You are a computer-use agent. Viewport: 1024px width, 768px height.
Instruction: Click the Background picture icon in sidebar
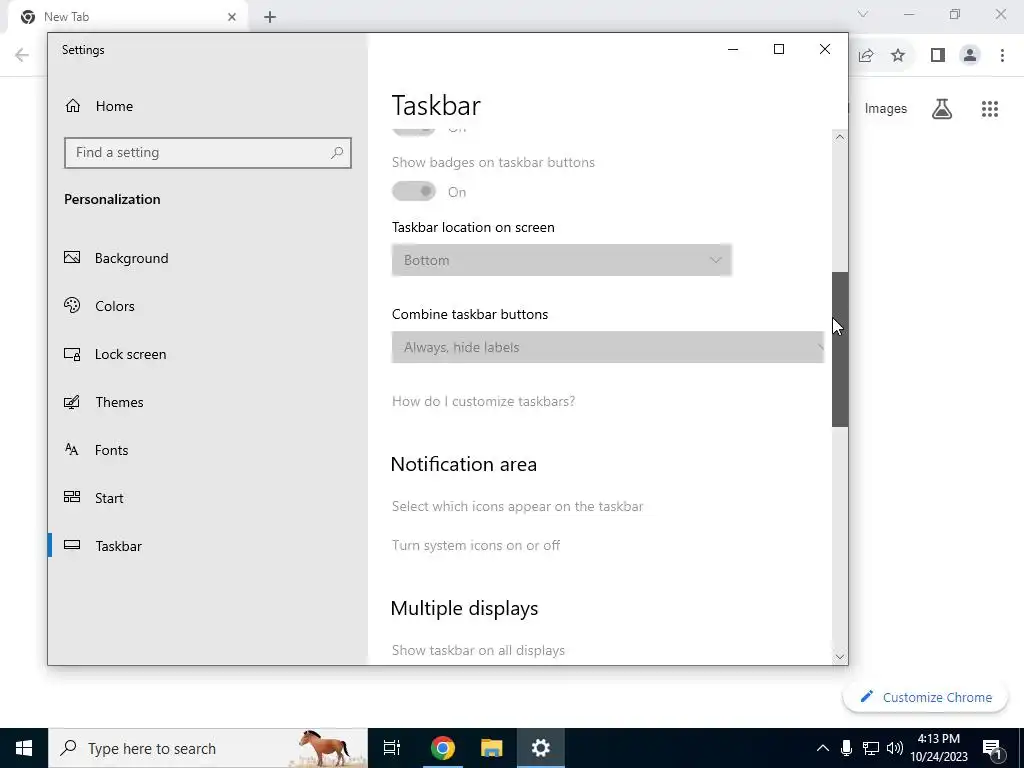(x=72, y=257)
